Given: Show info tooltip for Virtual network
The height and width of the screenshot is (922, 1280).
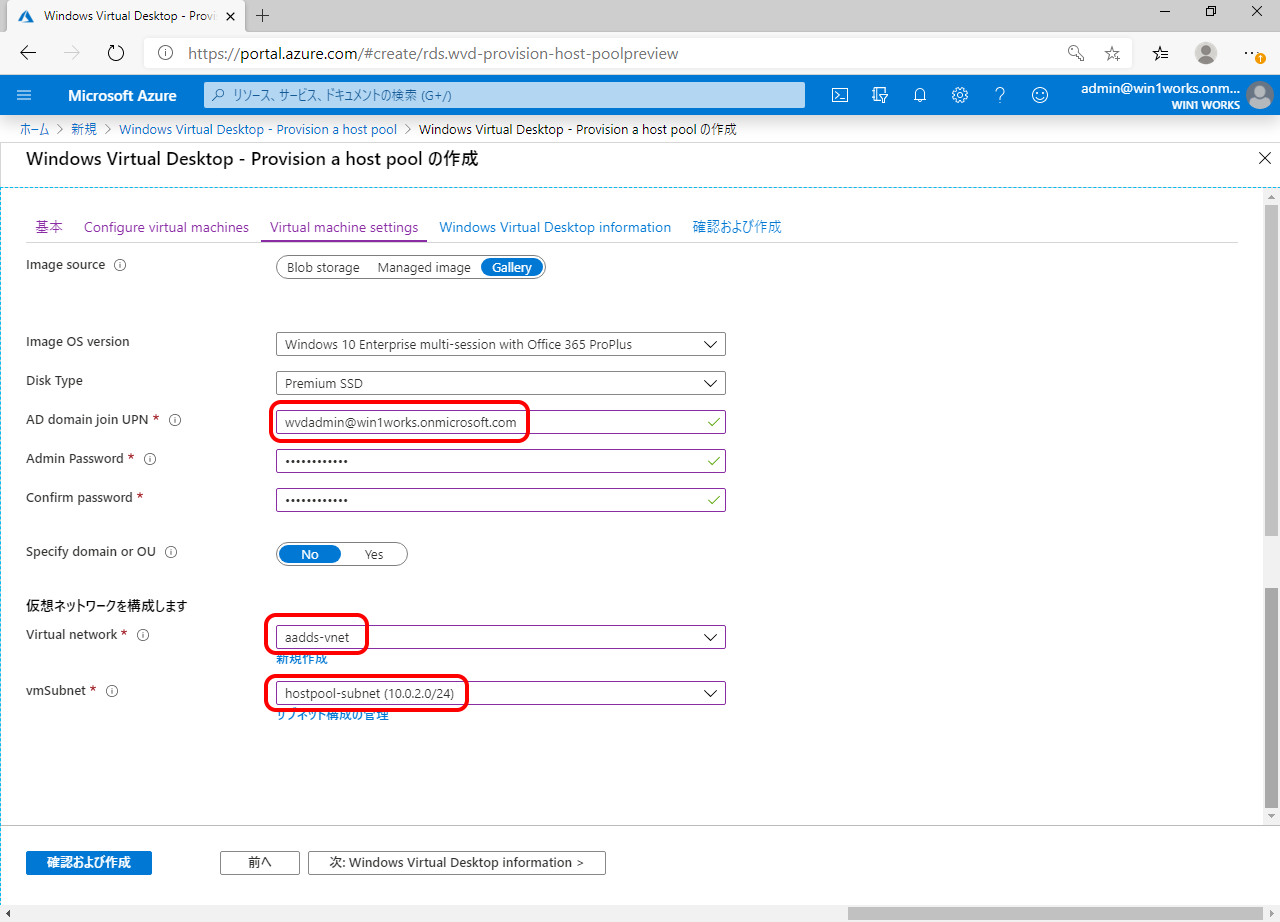Looking at the screenshot, I should (x=143, y=635).
